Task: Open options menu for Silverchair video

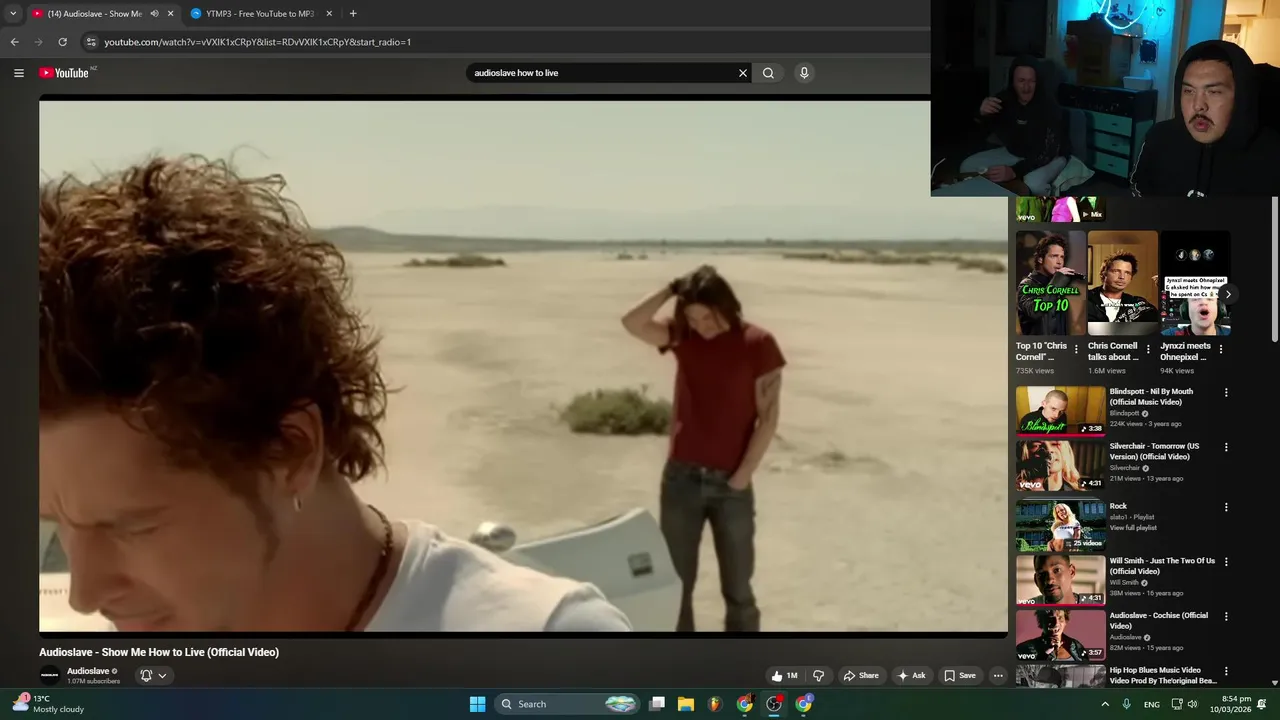Action: (1226, 448)
